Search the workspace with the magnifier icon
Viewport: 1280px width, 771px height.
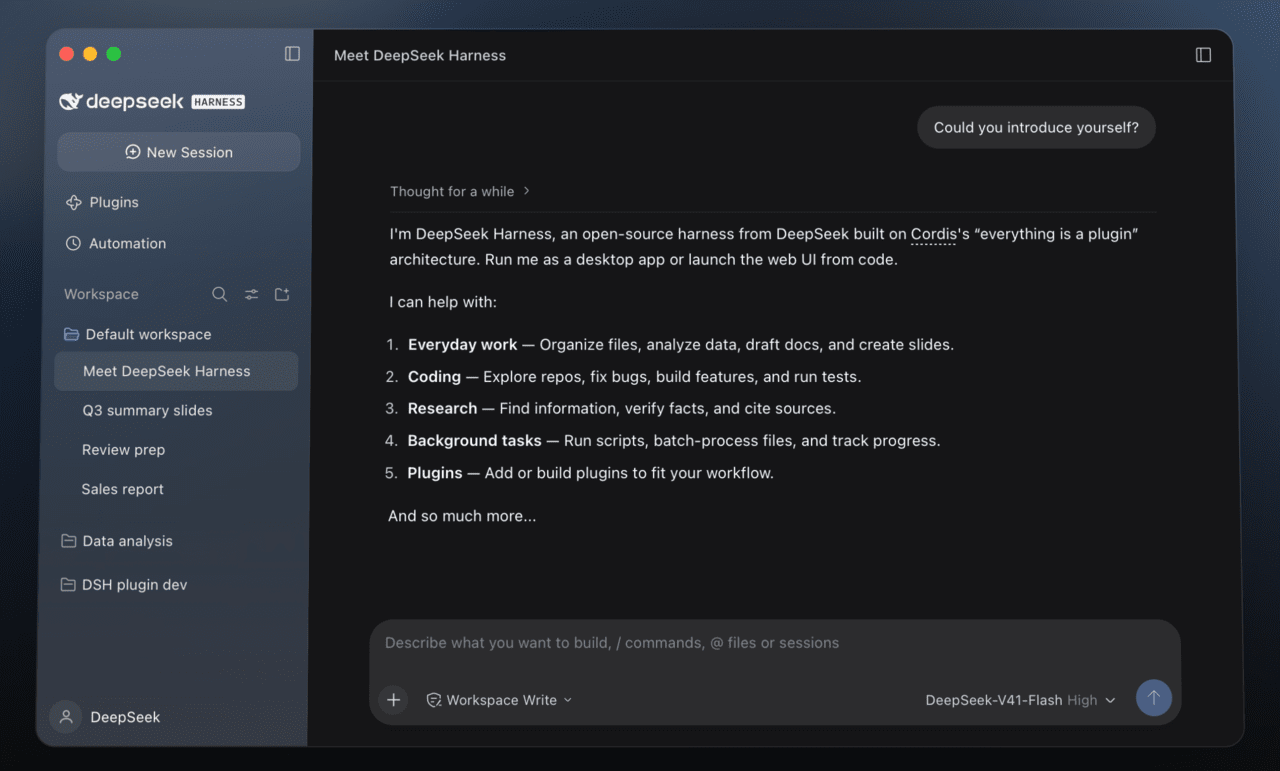220,294
